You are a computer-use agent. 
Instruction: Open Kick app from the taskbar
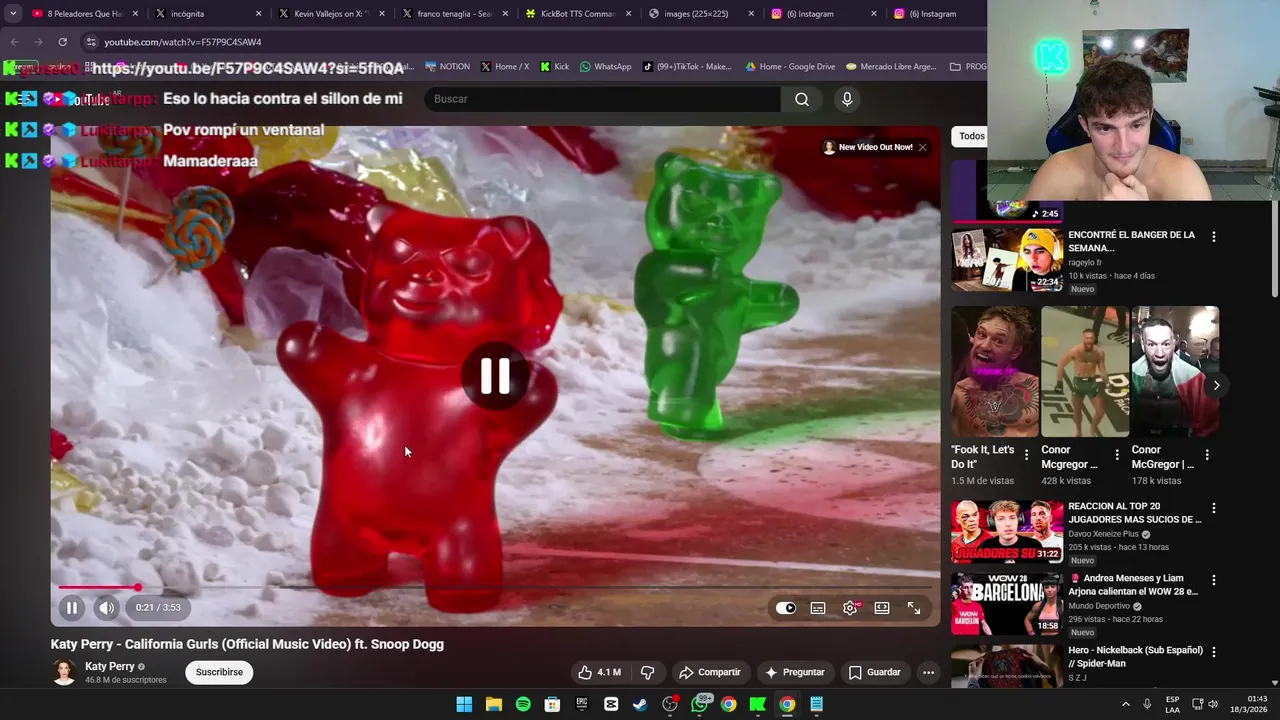758,704
